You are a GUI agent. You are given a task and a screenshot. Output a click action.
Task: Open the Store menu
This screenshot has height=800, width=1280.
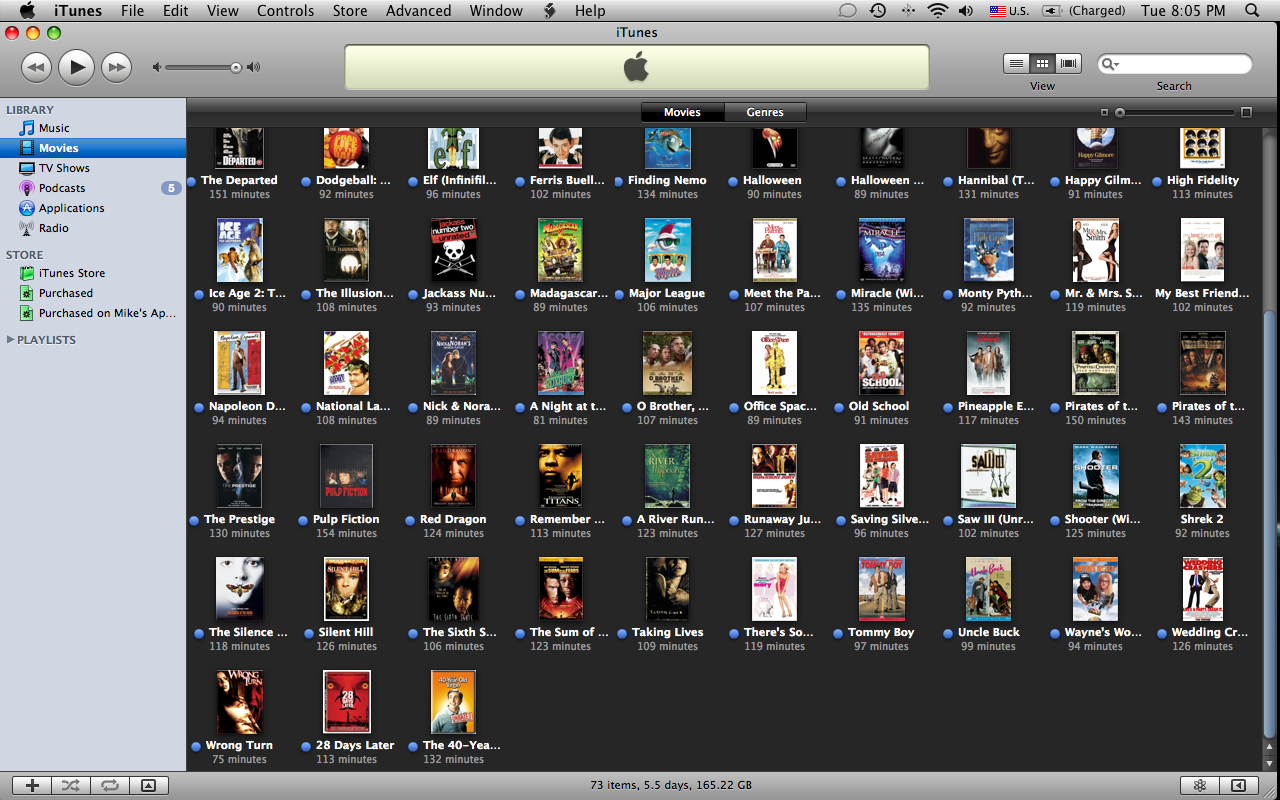pos(350,11)
